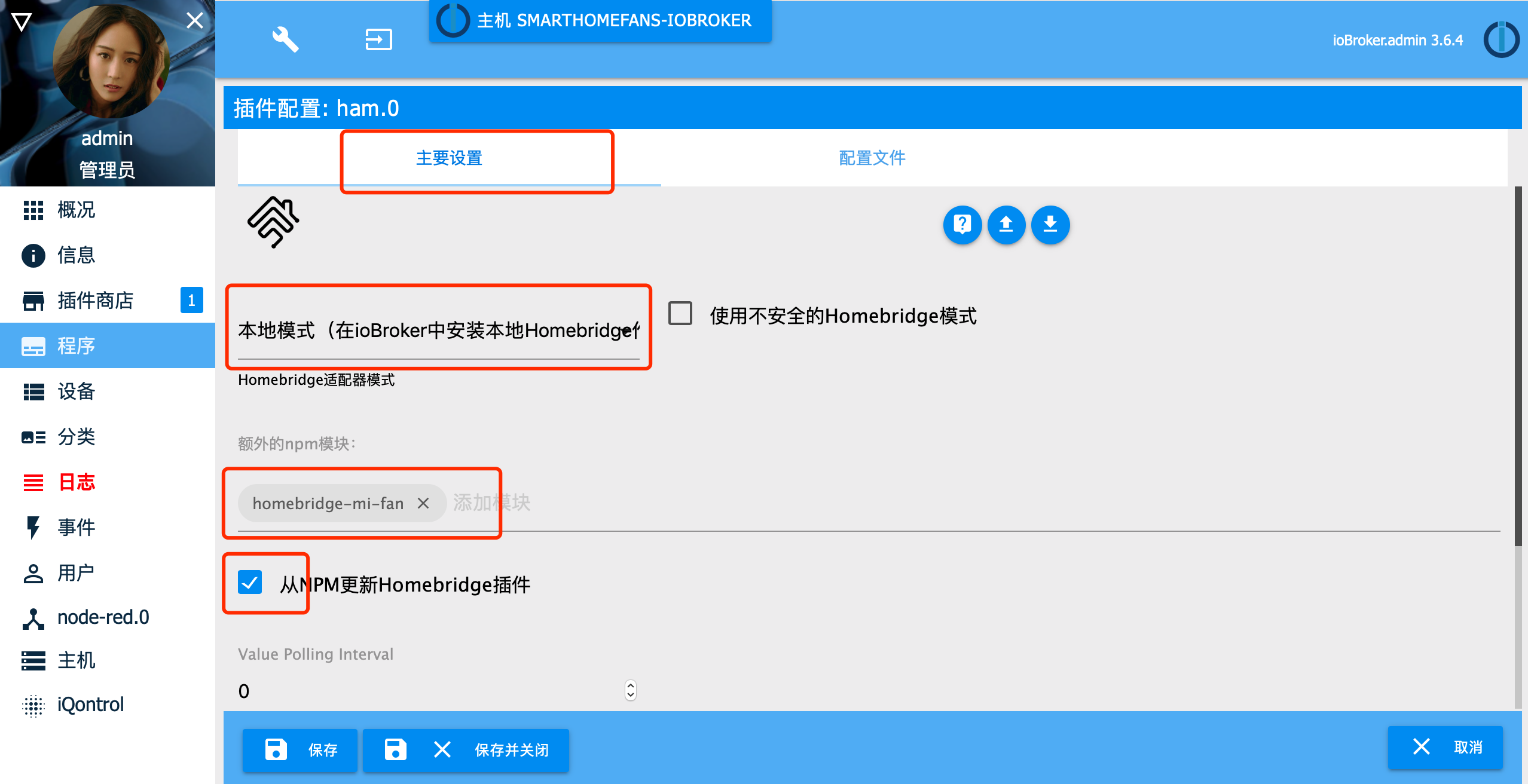
Task: Click the upload config round button
Action: (1007, 225)
